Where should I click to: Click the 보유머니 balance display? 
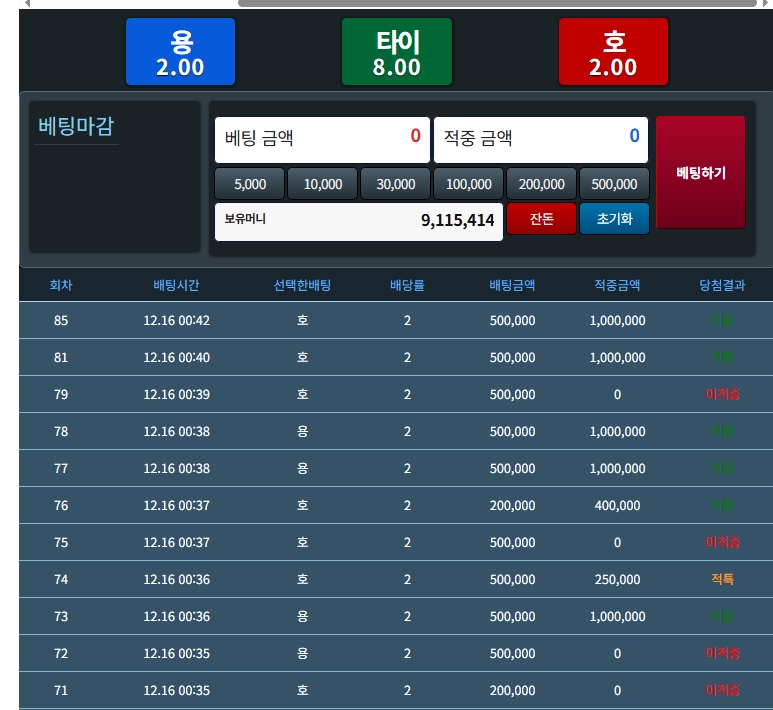click(x=358, y=221)
